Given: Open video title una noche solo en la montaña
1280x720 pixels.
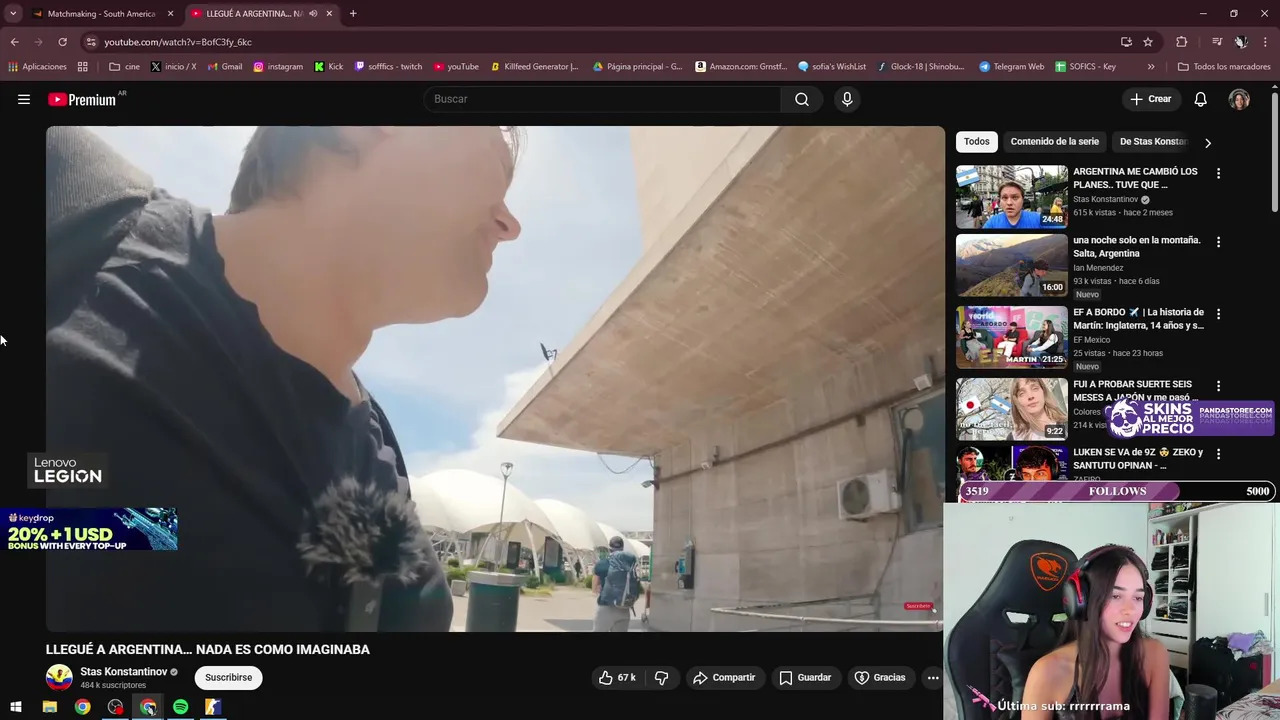Looking at the screenshot, I should pyautogui.click(x=1136, y=246).
